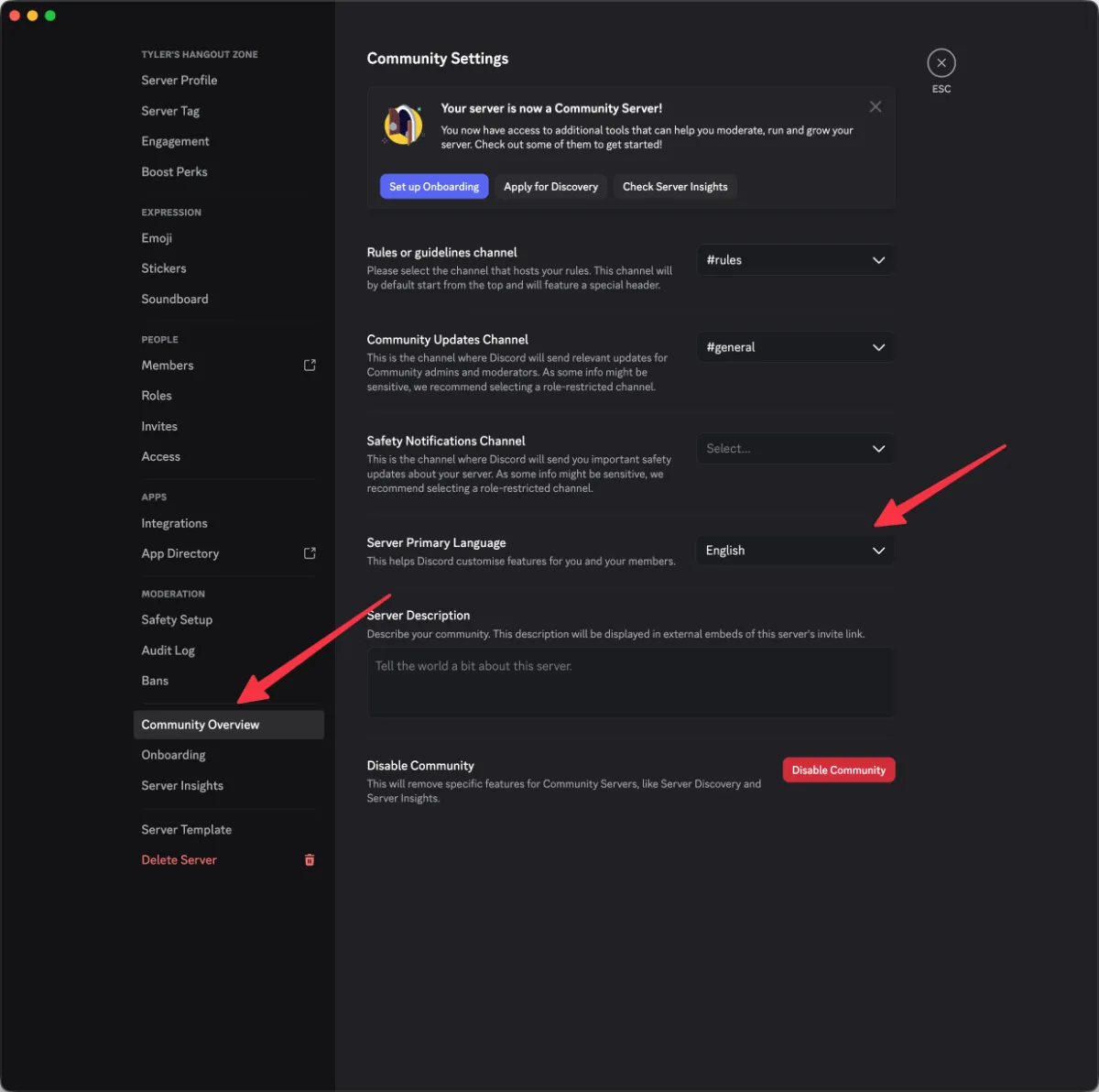Open the Safety Notifications Channel dropdown

tap(795, 449)
